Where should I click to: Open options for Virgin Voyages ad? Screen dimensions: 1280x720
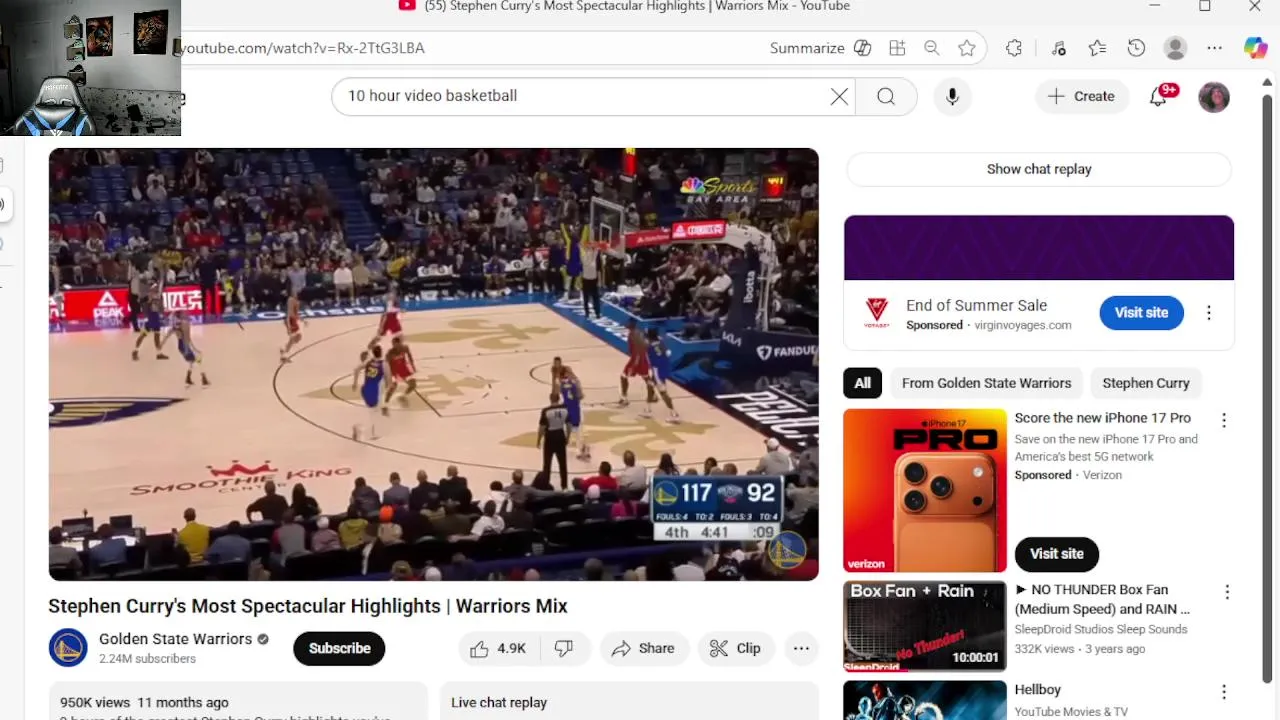coord(1209,313)
